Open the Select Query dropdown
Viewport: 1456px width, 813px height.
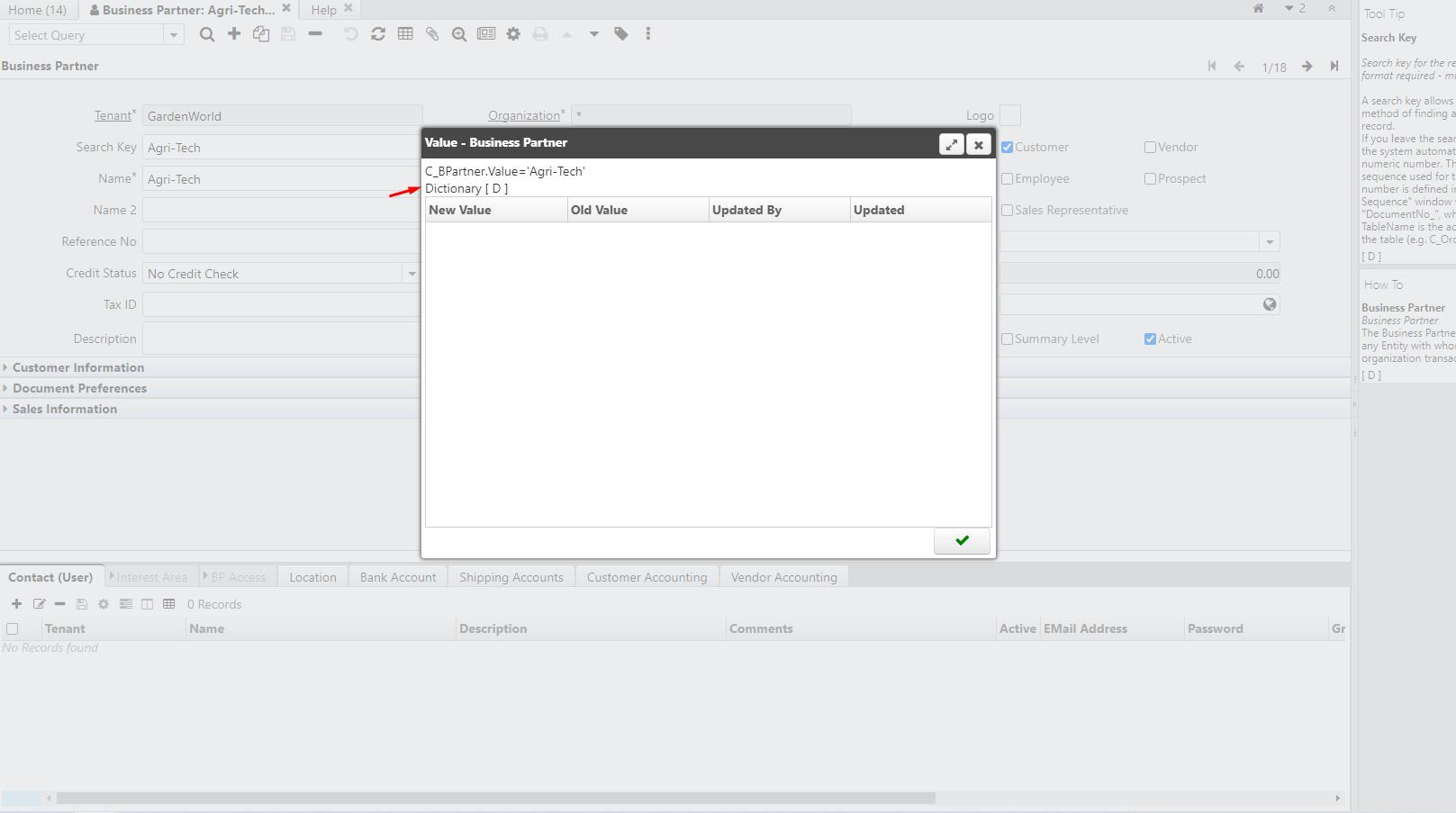tap(174, 35)
